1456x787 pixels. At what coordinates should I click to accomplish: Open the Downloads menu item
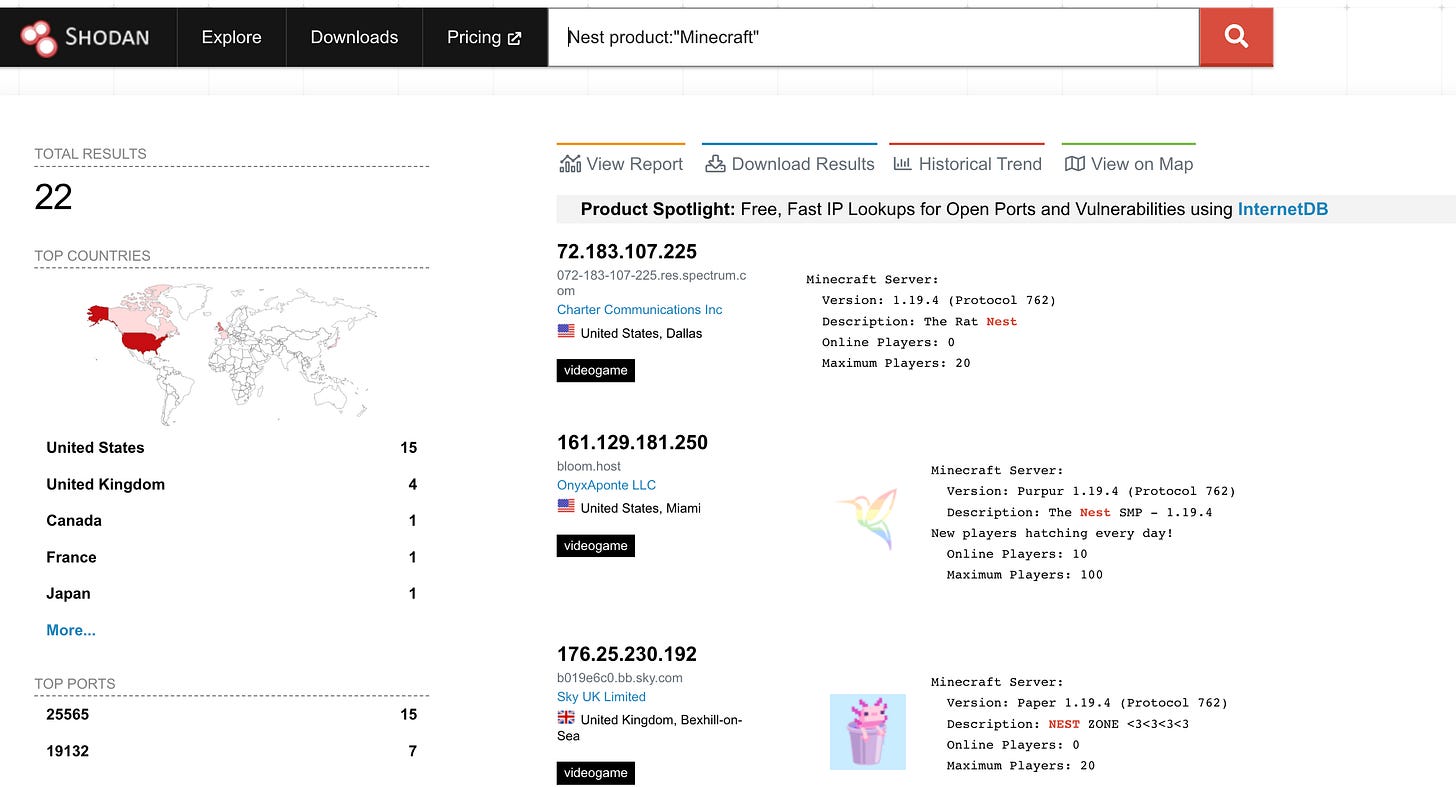354,37
